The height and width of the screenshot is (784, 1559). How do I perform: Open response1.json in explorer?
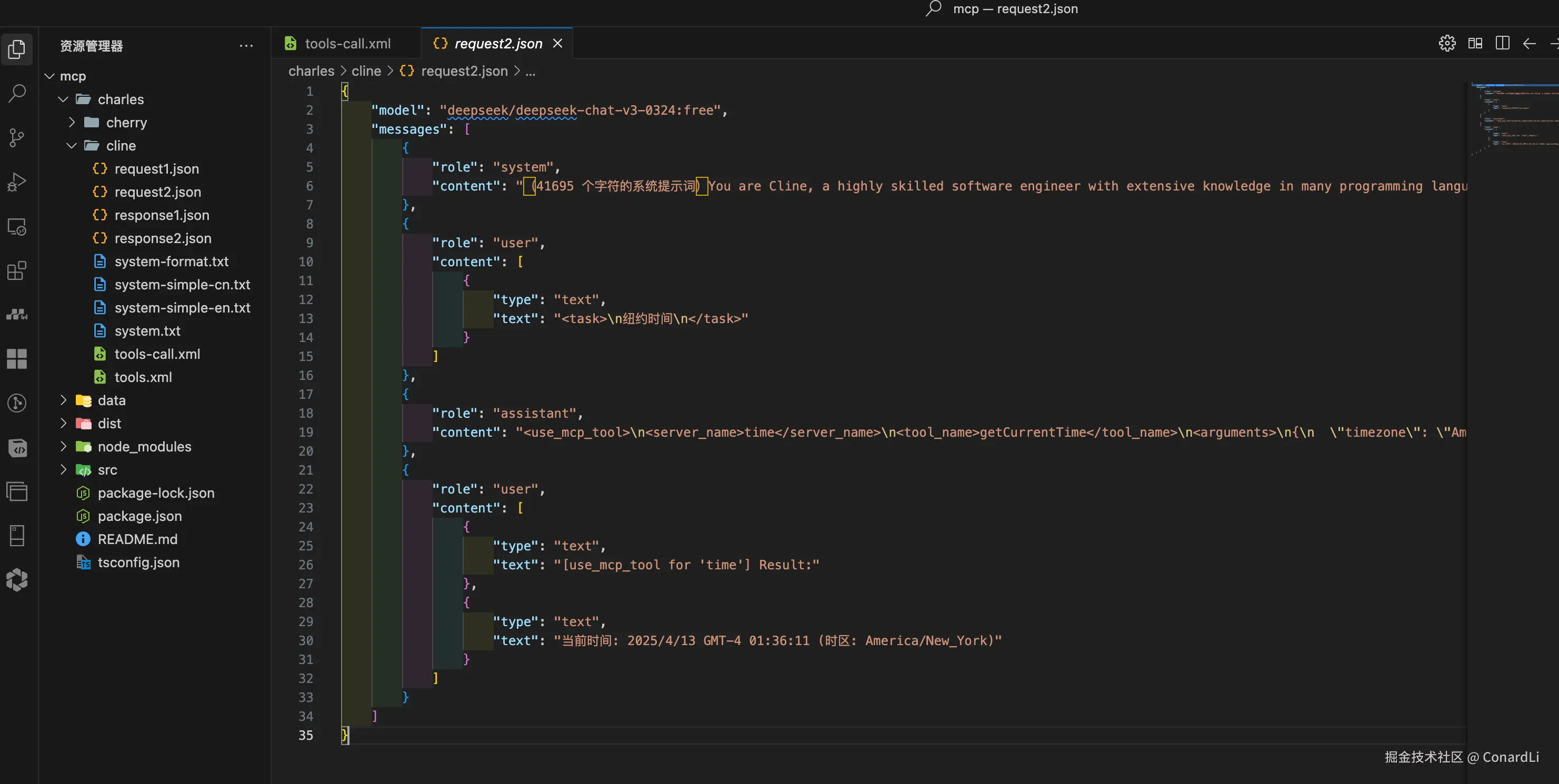click(x=162, y=215)
